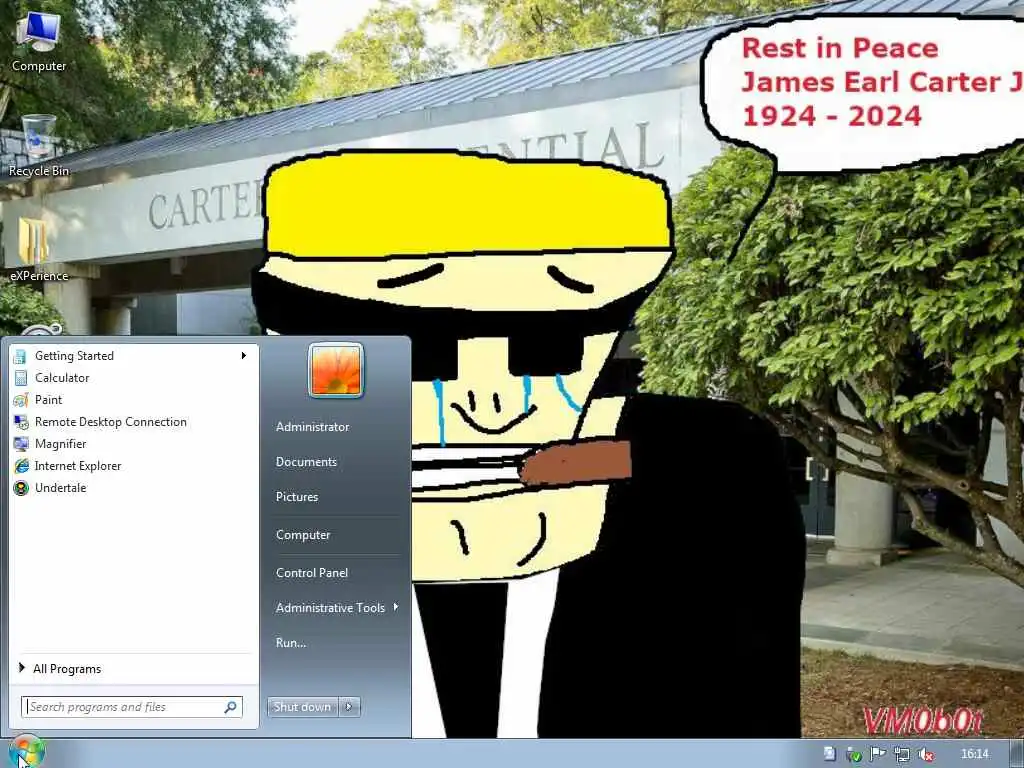Expand the Administrative Tools submenu arrow
The height and width of the screenshot is (768, 1024).
pyautogui.click(x=396, y=607)
